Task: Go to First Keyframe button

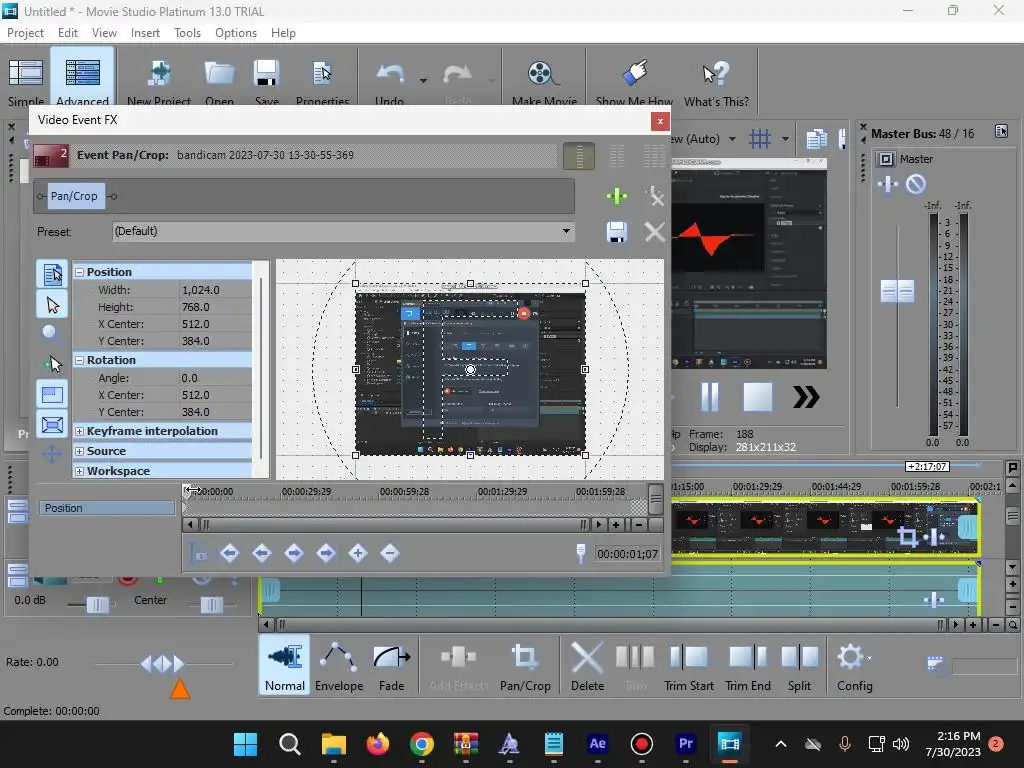Action: coord(229,554)
